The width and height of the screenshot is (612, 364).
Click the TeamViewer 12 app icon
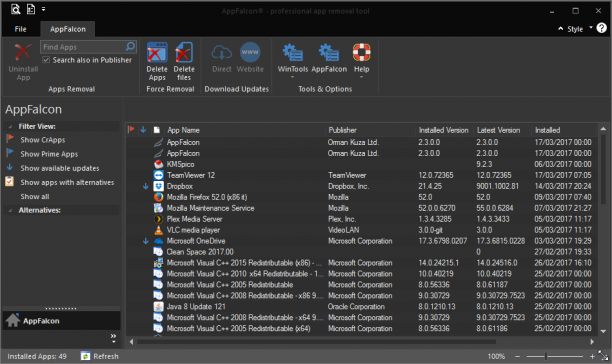[158, 175]
